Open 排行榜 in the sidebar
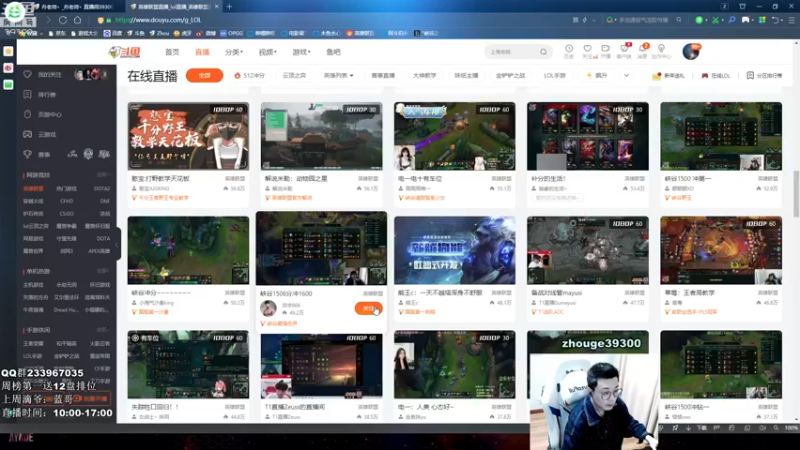 [40, 94]
